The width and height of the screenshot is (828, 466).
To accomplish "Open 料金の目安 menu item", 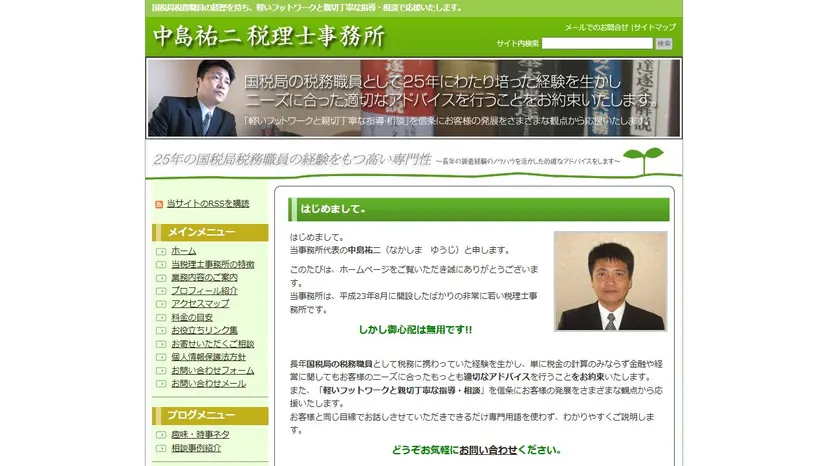I will [192, 317].
